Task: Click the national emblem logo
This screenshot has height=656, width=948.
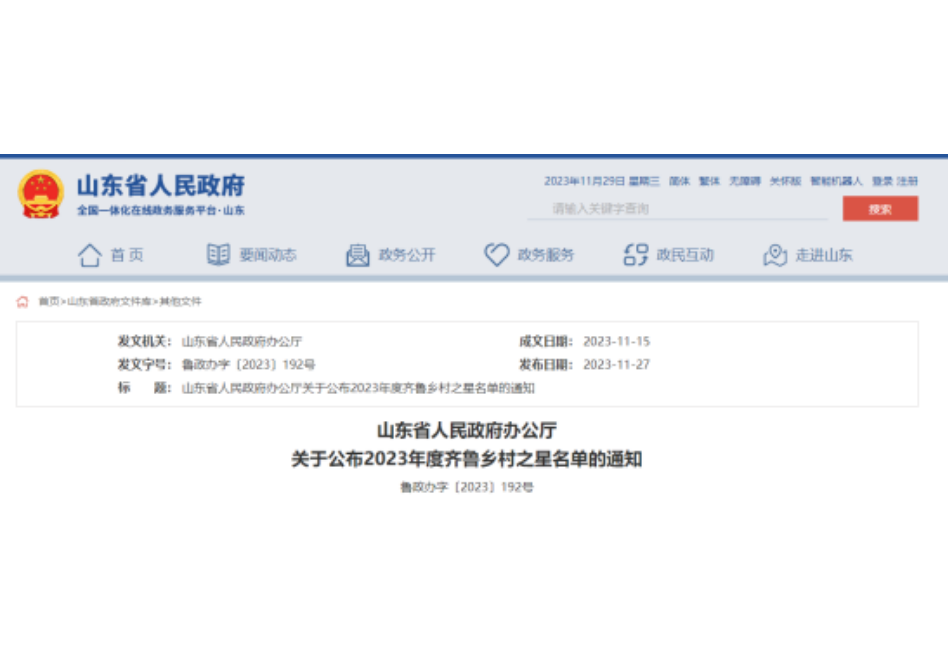Action: (40, 194)
